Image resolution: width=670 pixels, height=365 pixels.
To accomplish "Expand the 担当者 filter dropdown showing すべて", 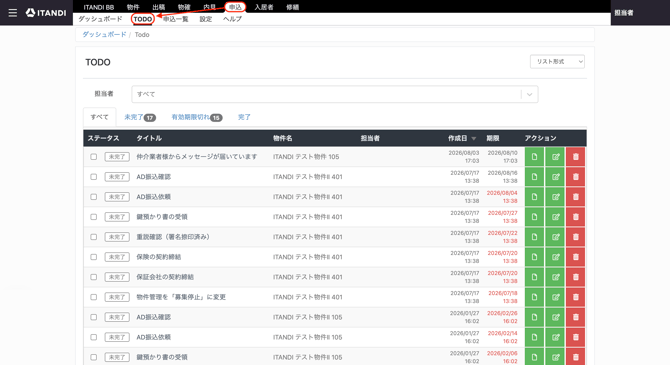I will (335, 94).
